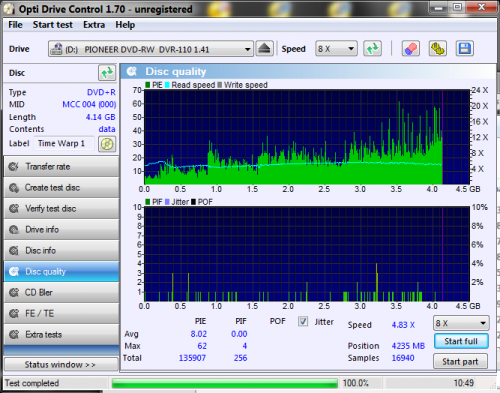The width and height of the screenshot is (500, 393).
Task: Open options with the yellow gear icon
Action: coord(438,49)
